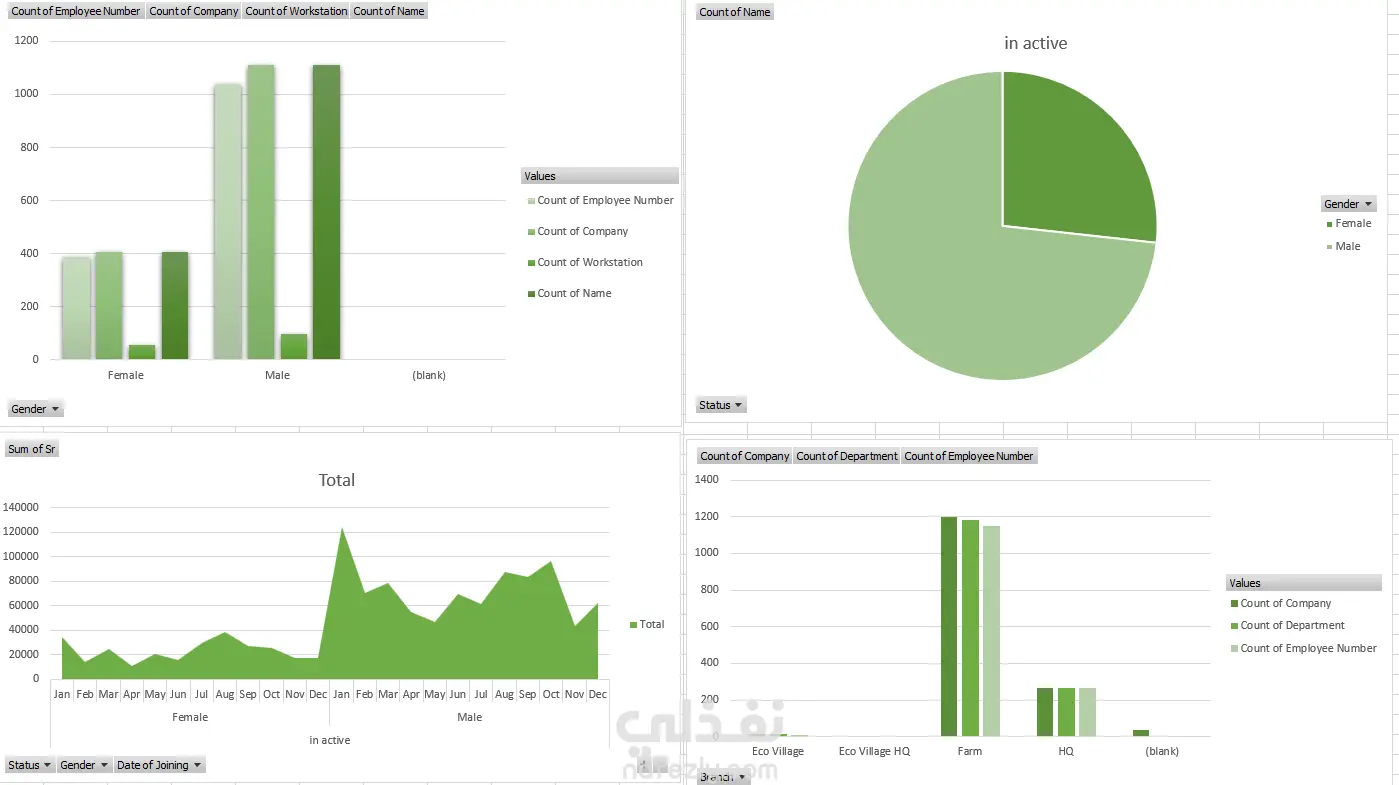Screen dimensions: 1399x785
Task: Select the dark Count of Name bar for Male
Action: point(326,212)
